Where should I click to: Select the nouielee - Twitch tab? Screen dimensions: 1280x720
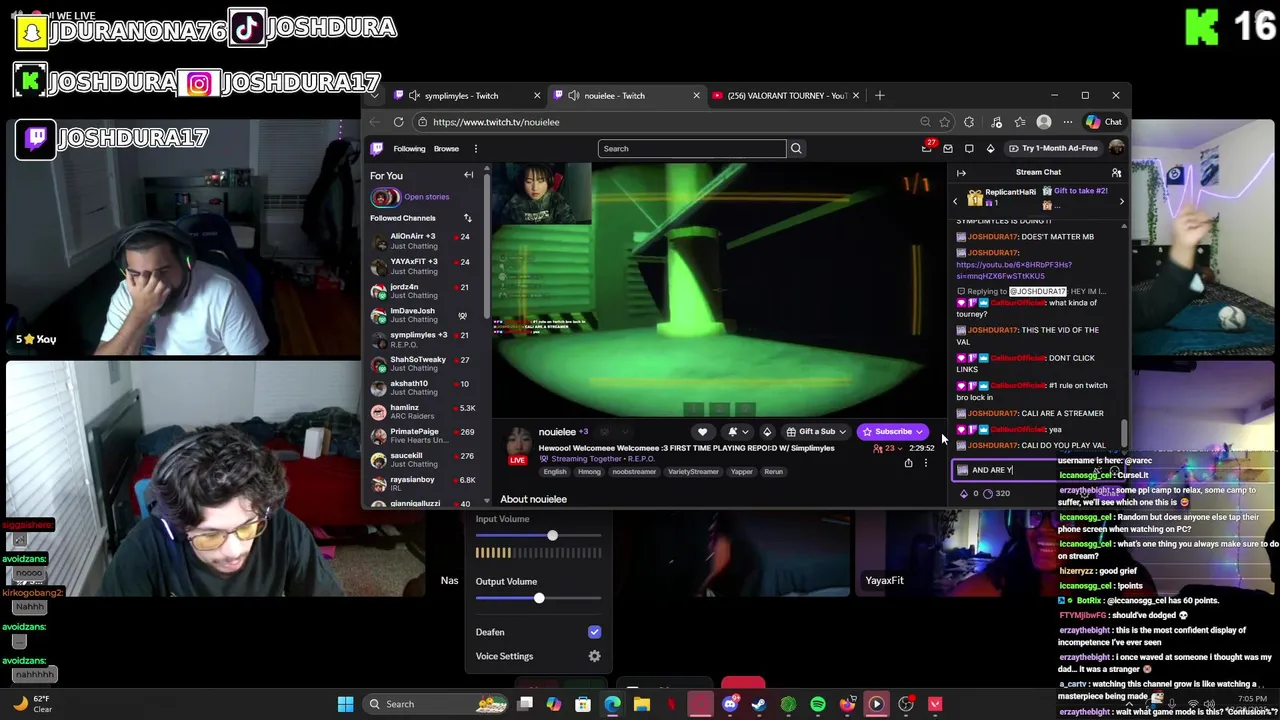(625, 96)
